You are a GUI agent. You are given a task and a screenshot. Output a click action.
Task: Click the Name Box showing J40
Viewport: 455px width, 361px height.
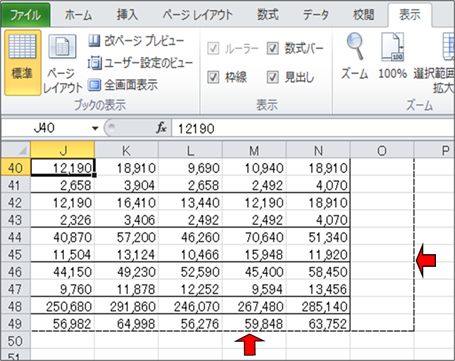[x=44, y=128]
